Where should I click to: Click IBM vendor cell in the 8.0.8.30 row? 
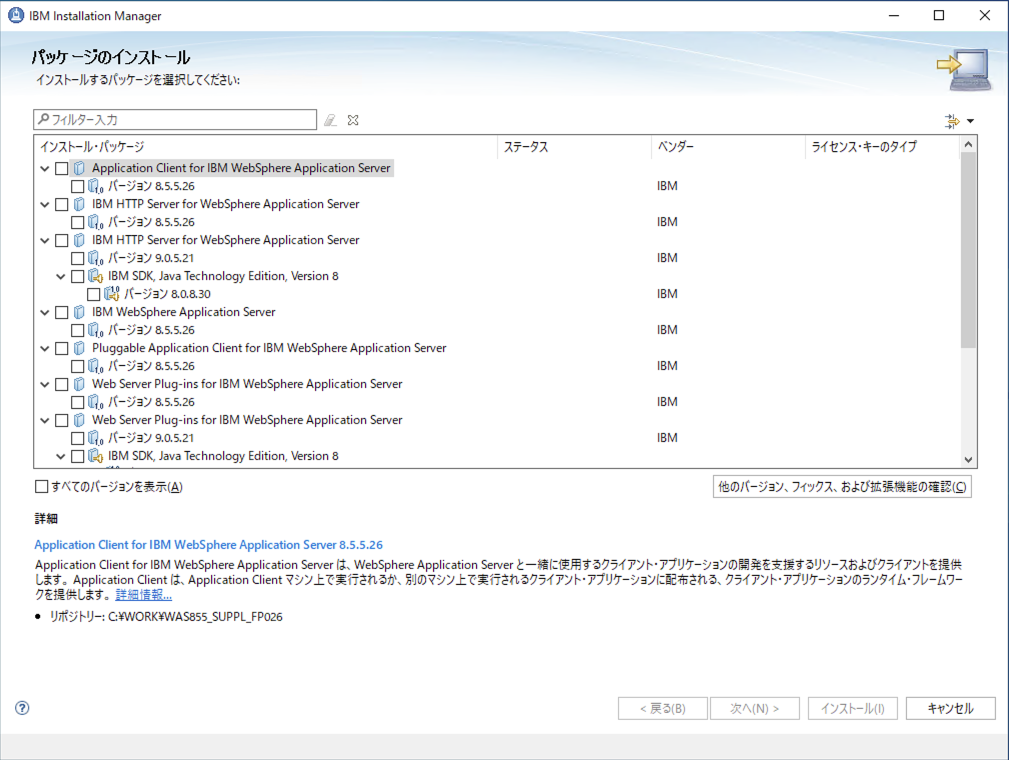point(667,294)
